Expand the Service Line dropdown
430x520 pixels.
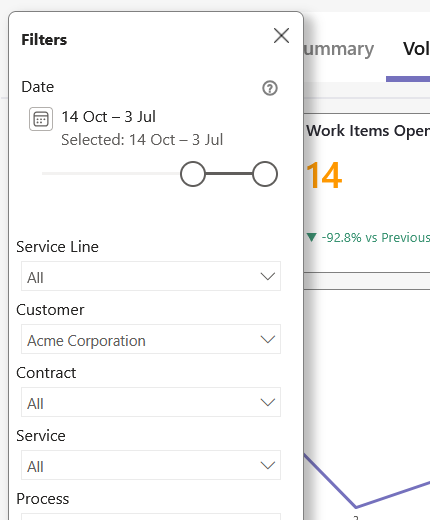point(151,276)
